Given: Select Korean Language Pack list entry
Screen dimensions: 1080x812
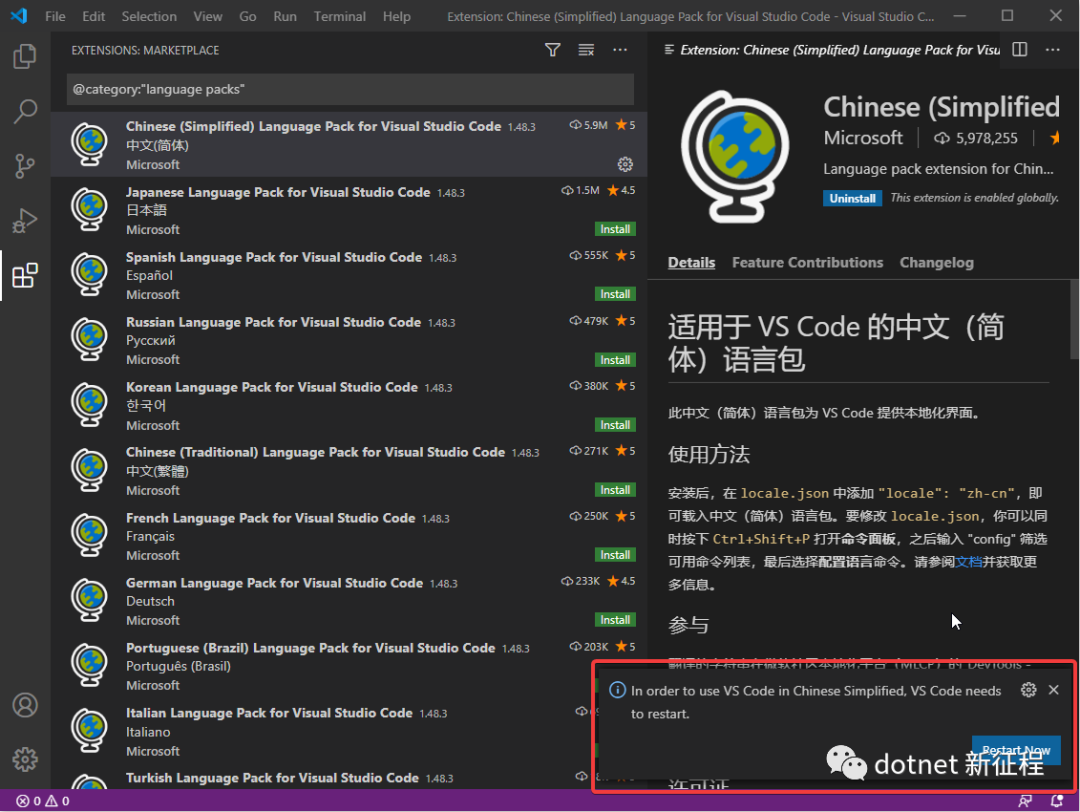Looking at the screenshot, I should coord(349,406).
